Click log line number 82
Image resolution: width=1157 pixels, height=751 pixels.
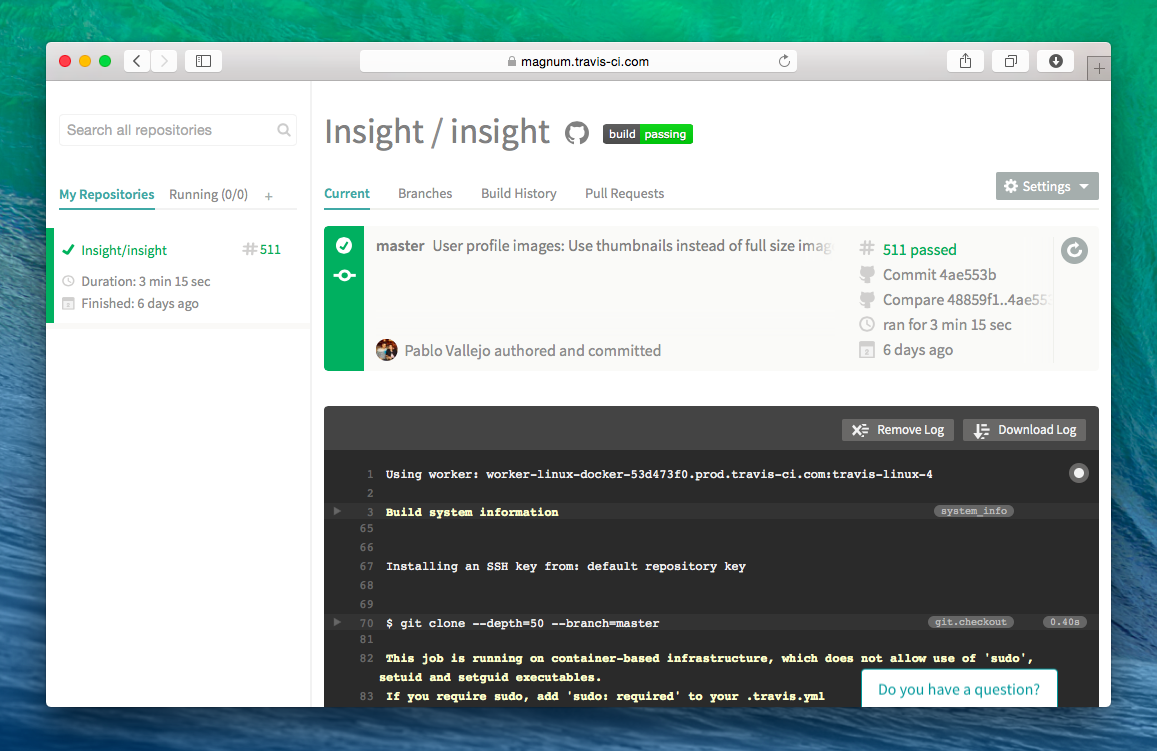tap(367, 658)
